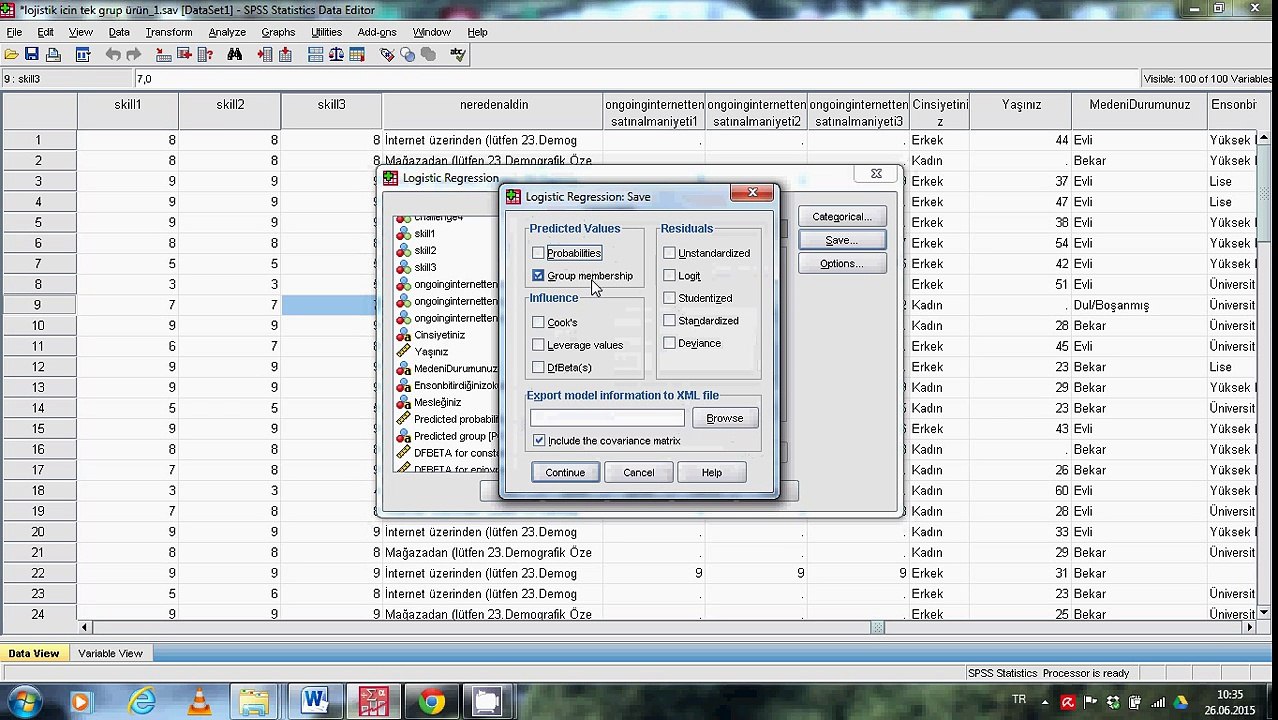Screen dimensions: 1278x720
Task: Tick the Leverage values checkbox
Action: click(538, 345)
